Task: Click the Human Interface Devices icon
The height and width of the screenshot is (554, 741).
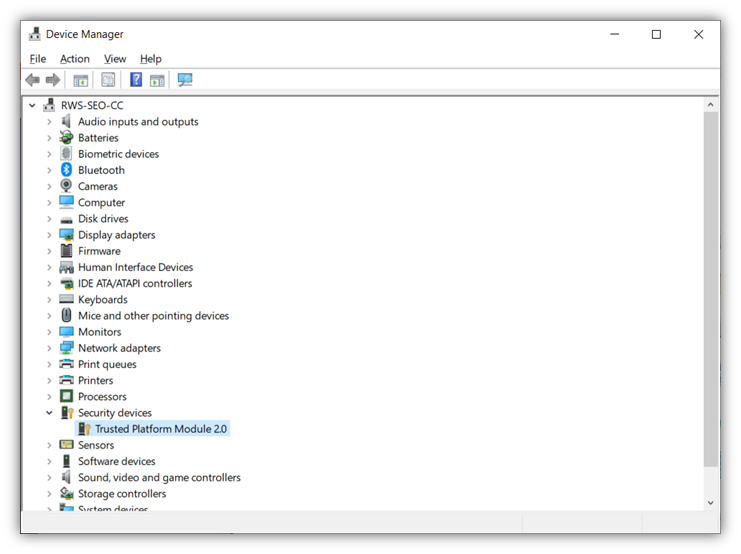Action: click(x=66, y=268)
